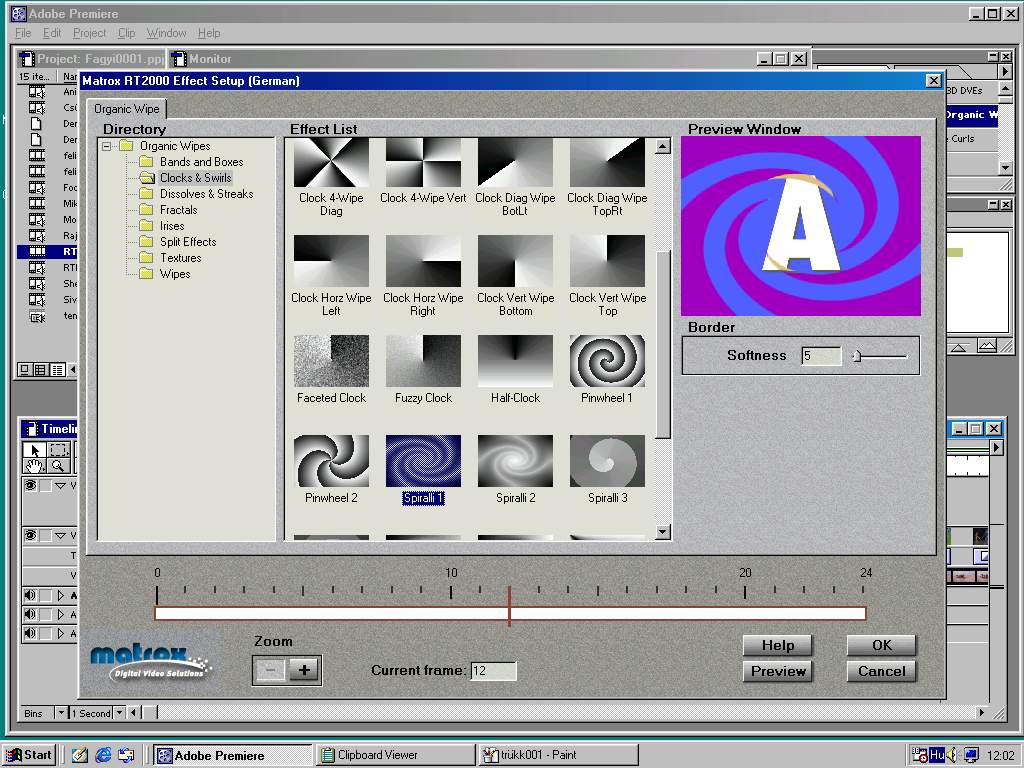
Task: Collapse the Organic Wipes tree node
Action: 106,146
